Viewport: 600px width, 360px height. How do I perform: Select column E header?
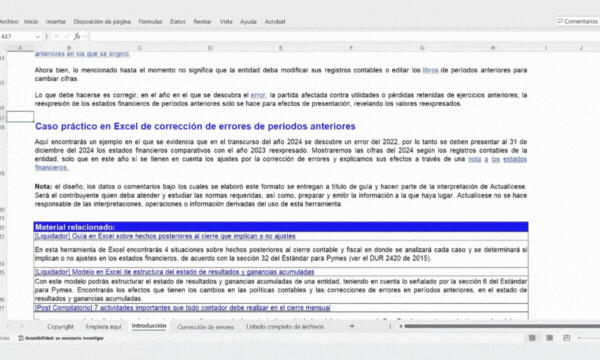point(280,48)
